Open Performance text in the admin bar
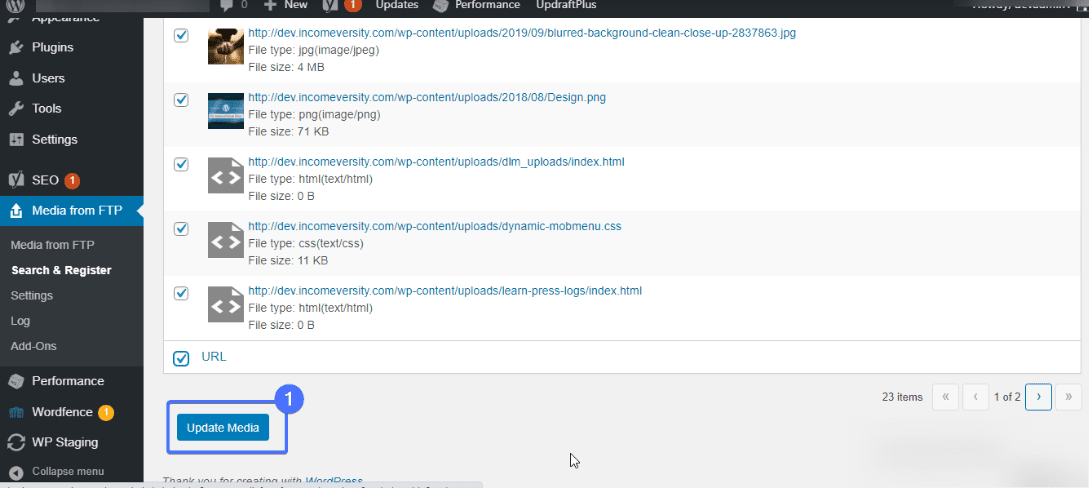Image resolution: width=1089 pixels, height=488 pixels. (x=488, y=5)
